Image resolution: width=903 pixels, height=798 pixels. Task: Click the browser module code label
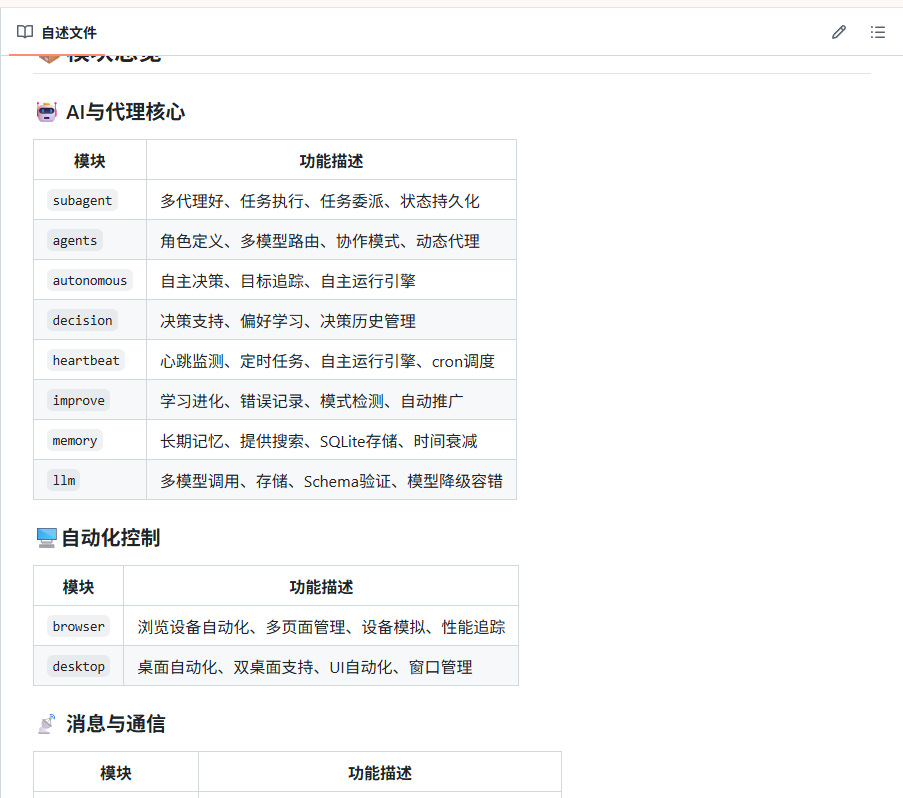(x=79, y=626)
